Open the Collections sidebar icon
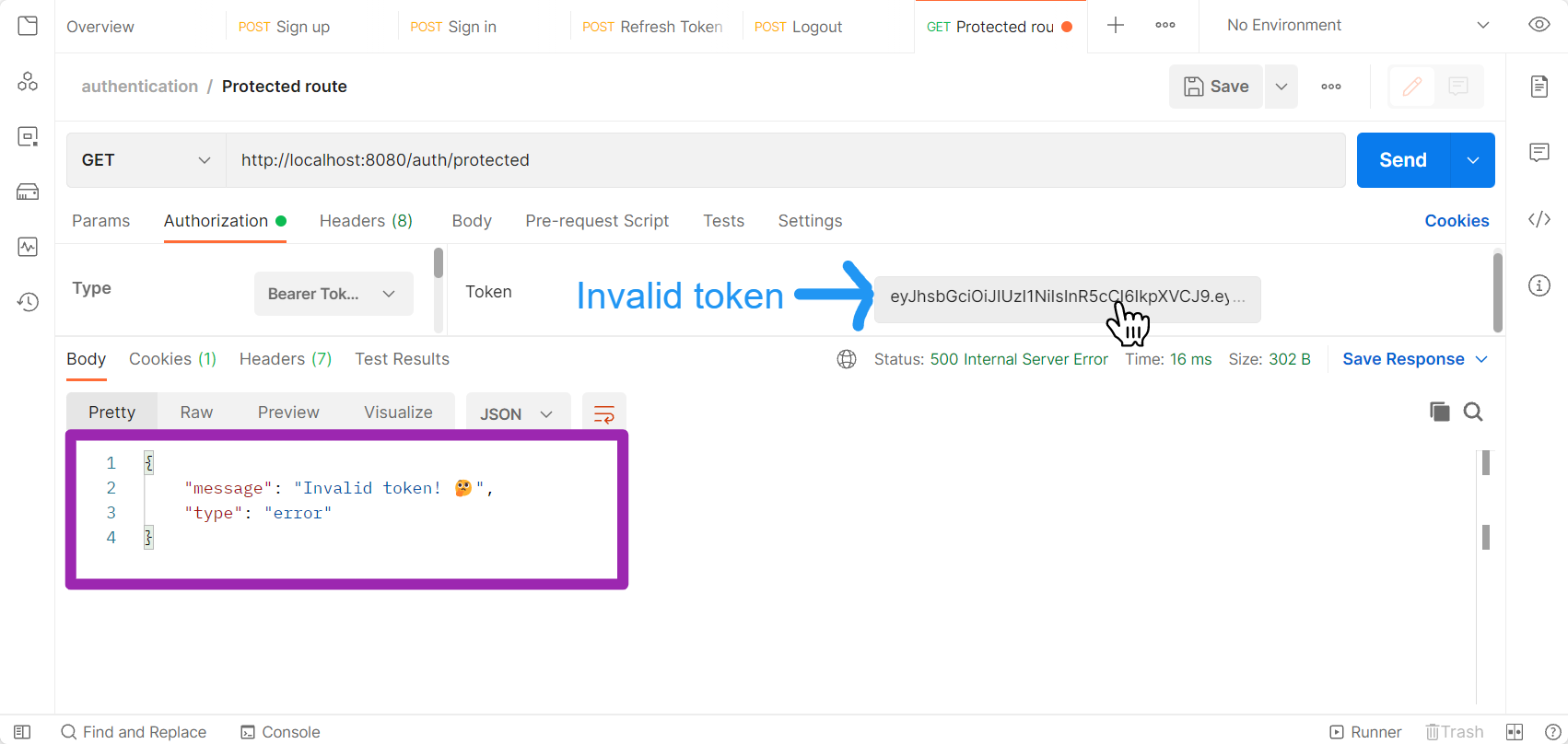Screen dimensions: 1568x744 pyautogui.click(x=28, y=26)
